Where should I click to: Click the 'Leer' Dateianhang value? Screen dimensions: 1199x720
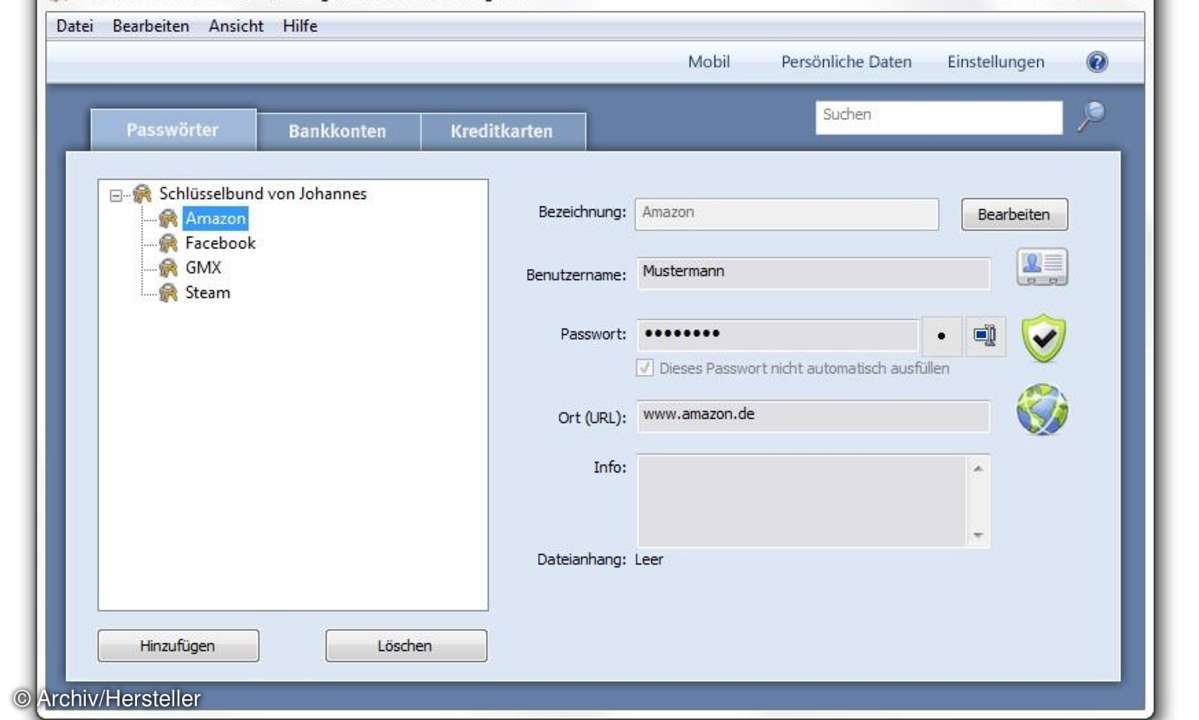(648, 559)
